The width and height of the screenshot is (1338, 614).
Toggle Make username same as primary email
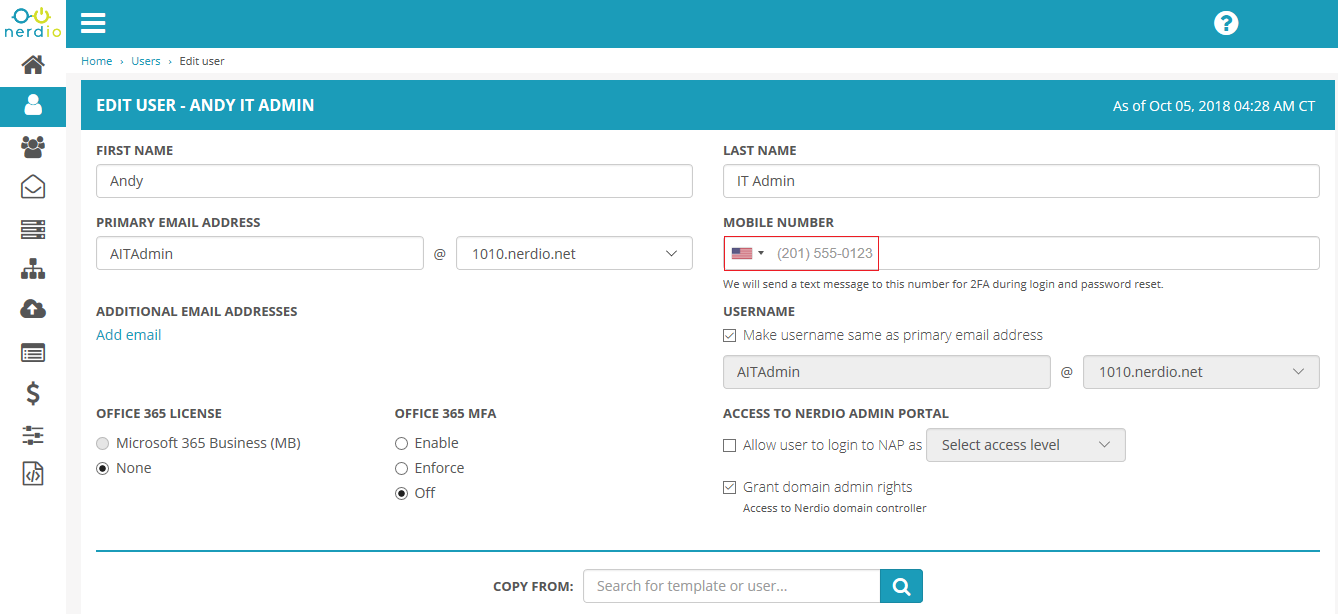(x=730, y=336)
